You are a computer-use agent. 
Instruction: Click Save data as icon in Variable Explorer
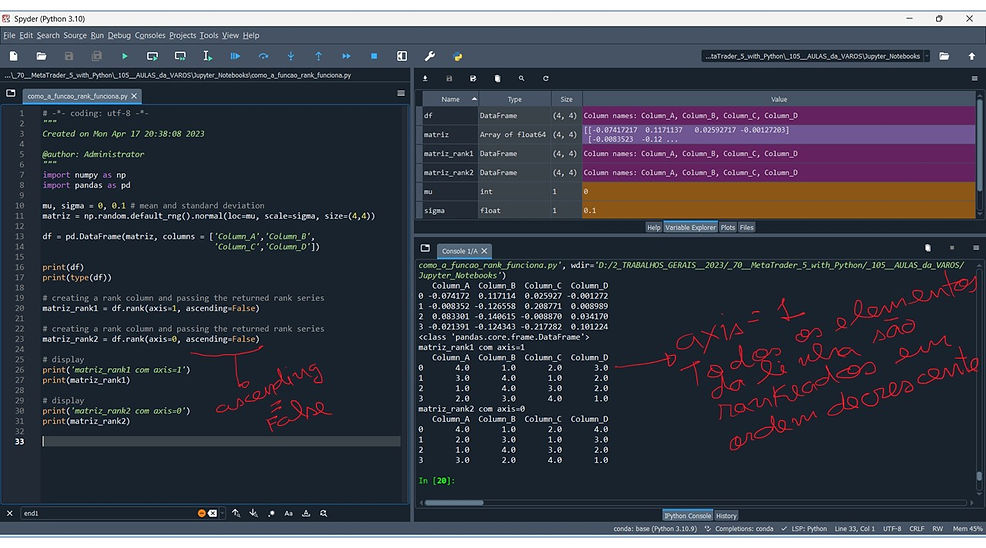[473, 79]
